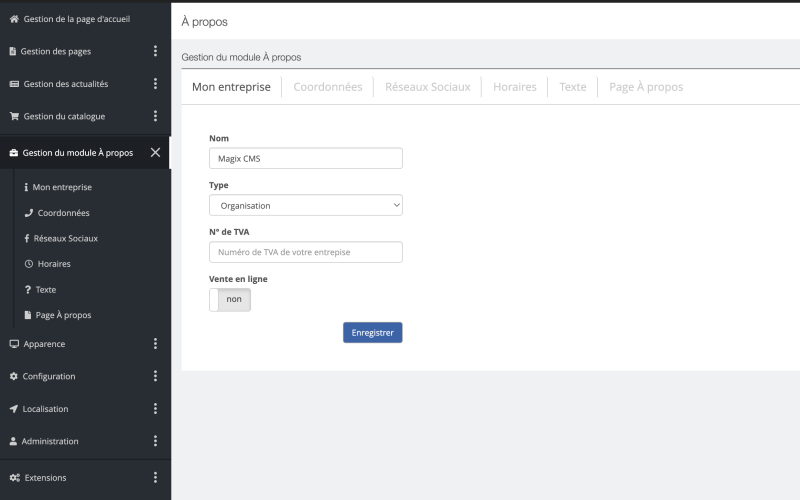800x500 pixels.
Task: Click the clock icon beside Horaires in sidebar
Action: (x=29, y=264)
